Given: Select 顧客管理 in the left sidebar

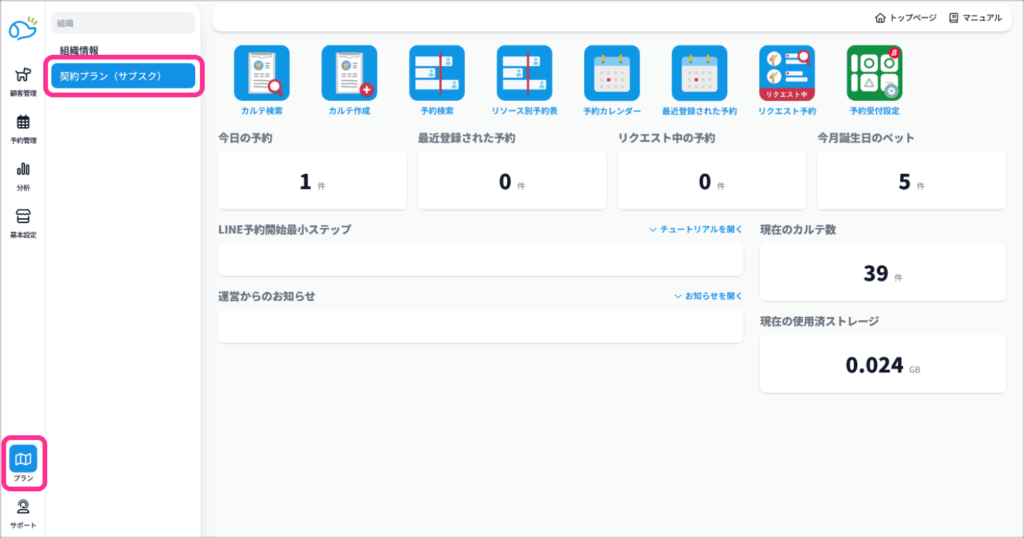Looking at the screenshot, I should tap(23, 80).
